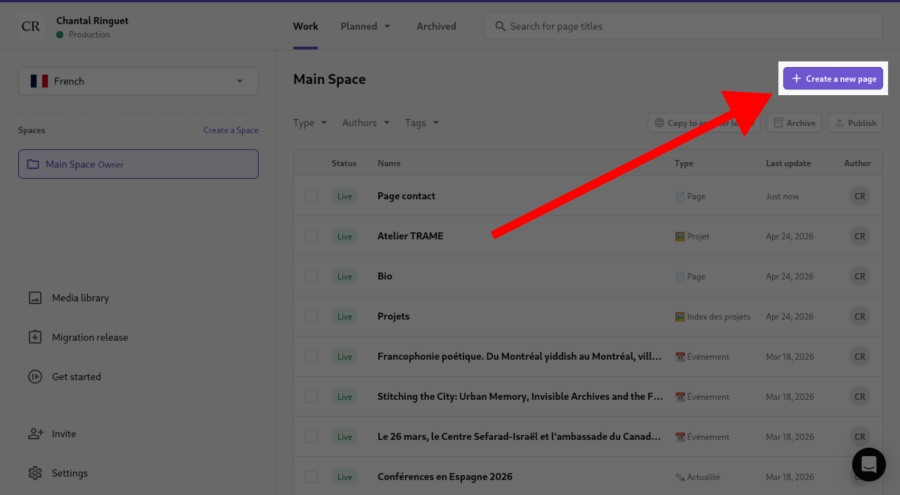Viewport: 900px width, 495px height.
Task: Click the Archive button
Action: [x=794, y=123]
